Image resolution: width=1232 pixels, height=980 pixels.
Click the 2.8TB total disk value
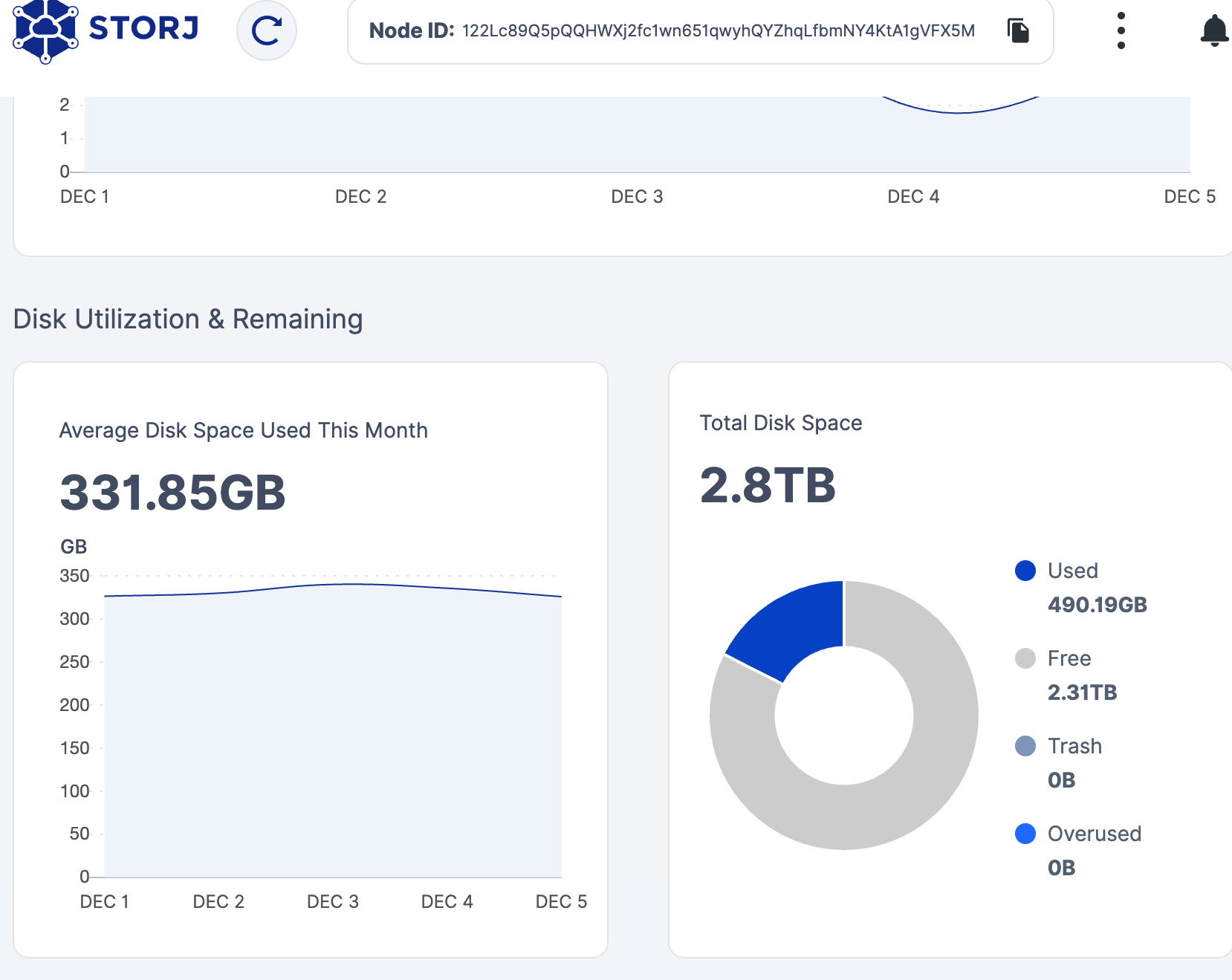click(x=768, y=485)
